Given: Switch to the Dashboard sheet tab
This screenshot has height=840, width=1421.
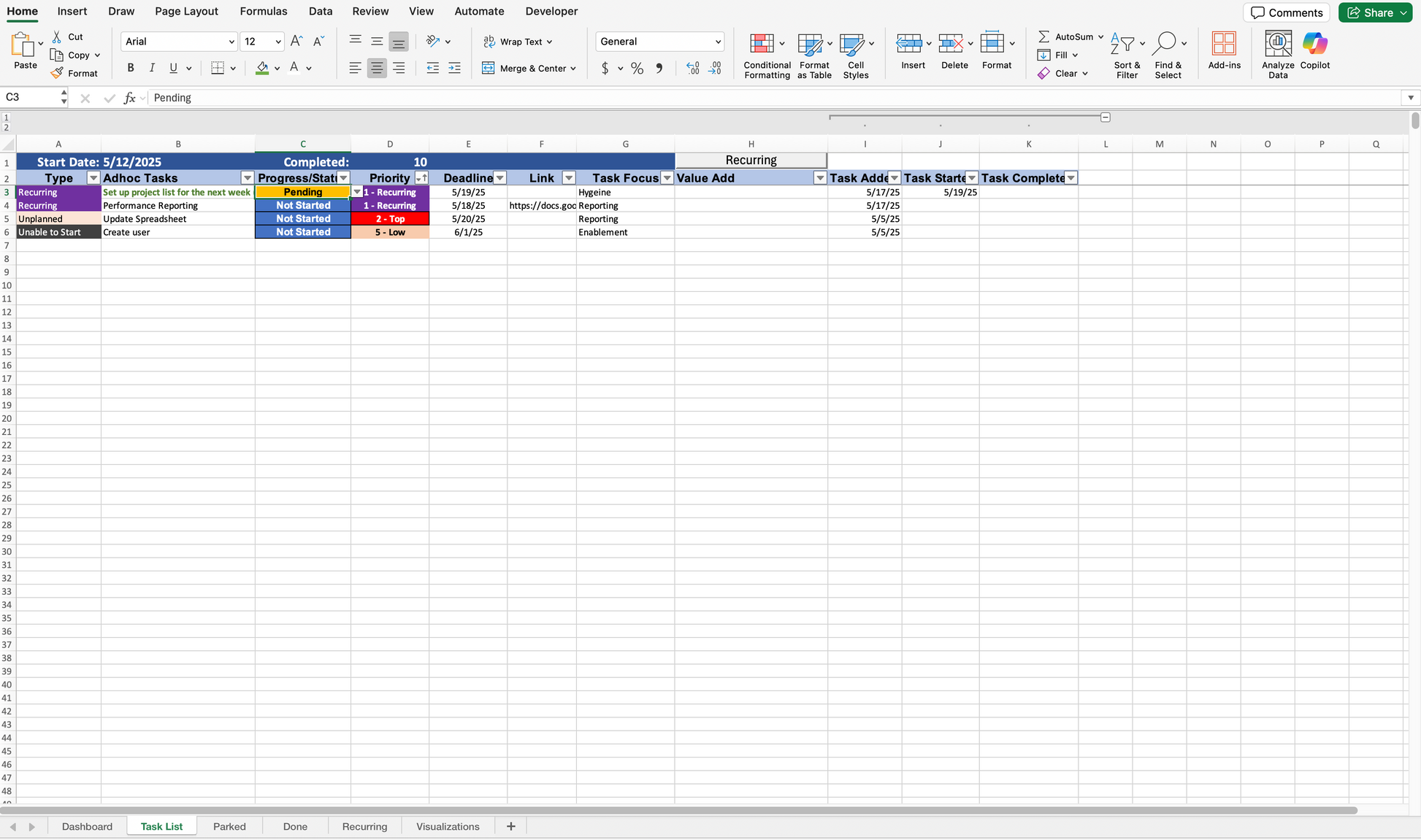Looking at the screenshot, I should click(87, 826).
